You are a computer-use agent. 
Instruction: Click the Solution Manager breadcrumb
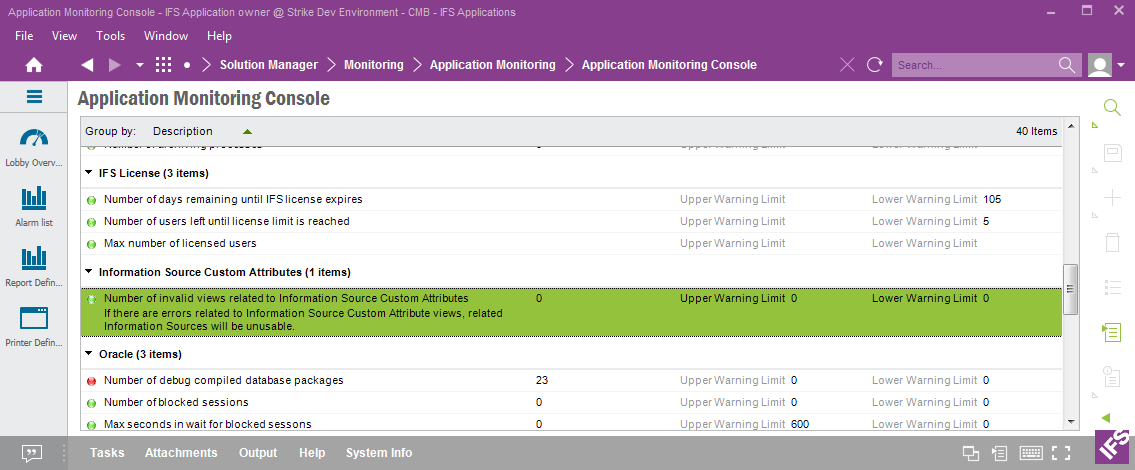[x=269, y=65]
